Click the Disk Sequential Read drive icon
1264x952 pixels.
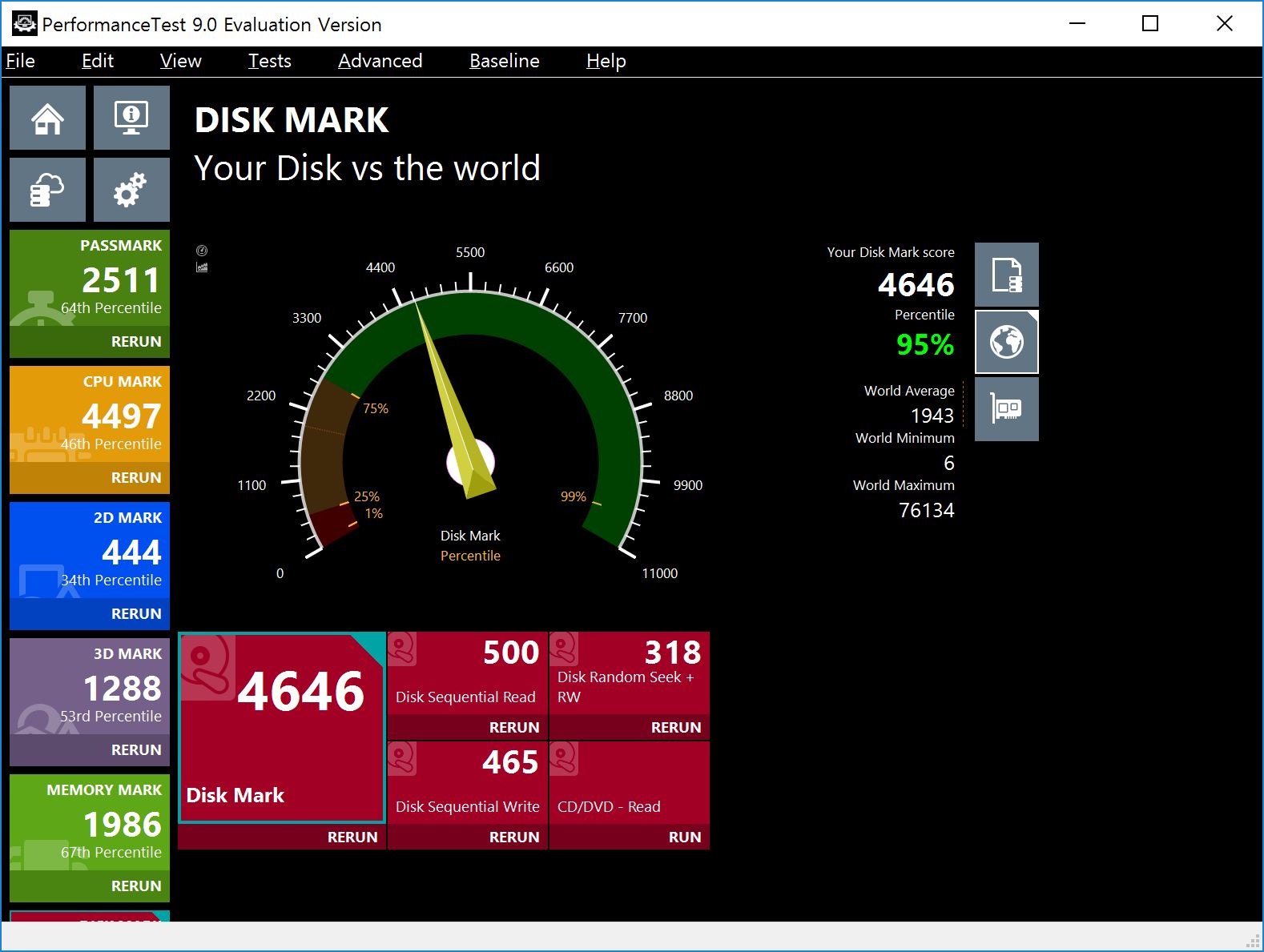tap(402, 649)
